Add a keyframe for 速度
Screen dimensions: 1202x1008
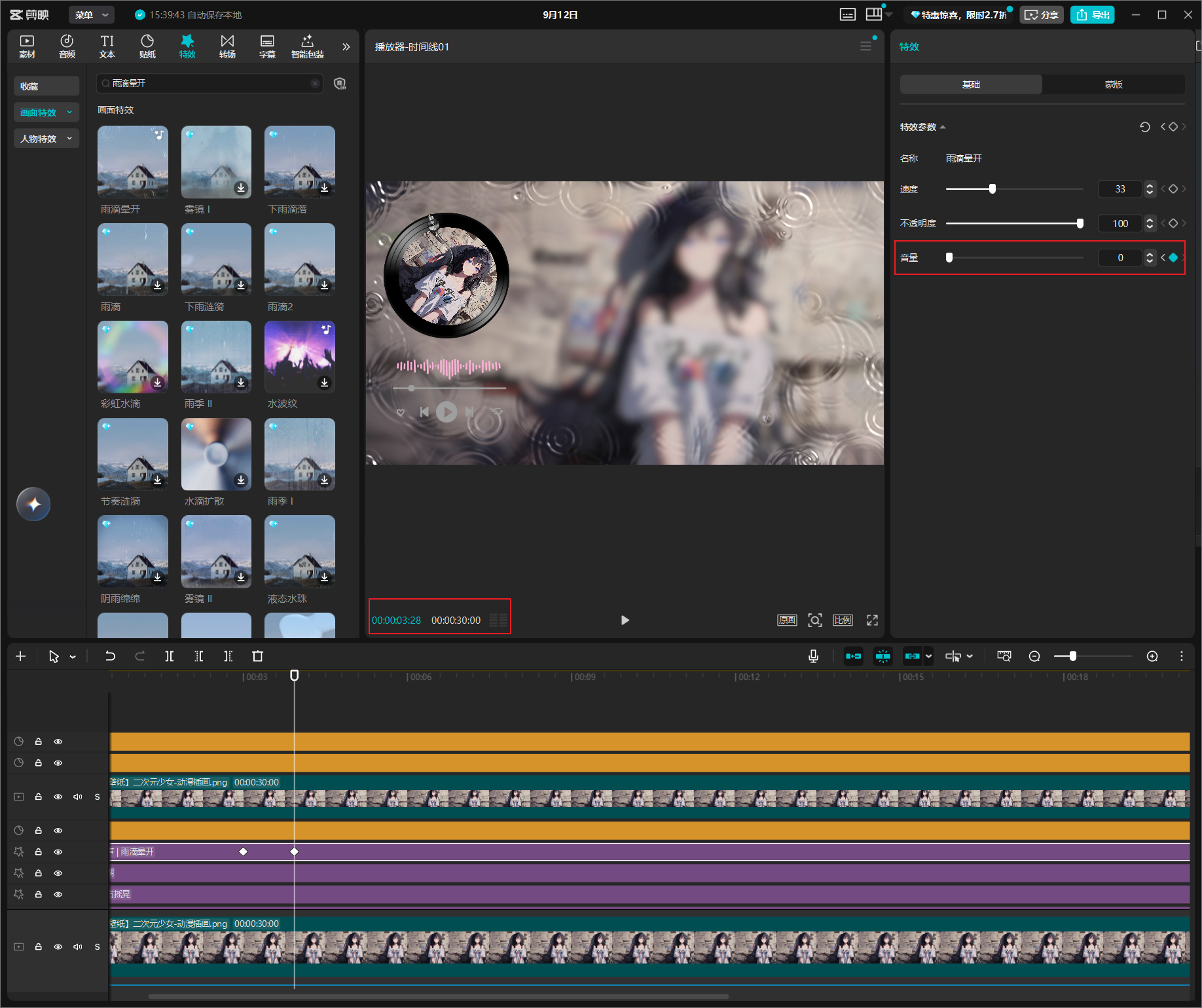point(1173,189)
